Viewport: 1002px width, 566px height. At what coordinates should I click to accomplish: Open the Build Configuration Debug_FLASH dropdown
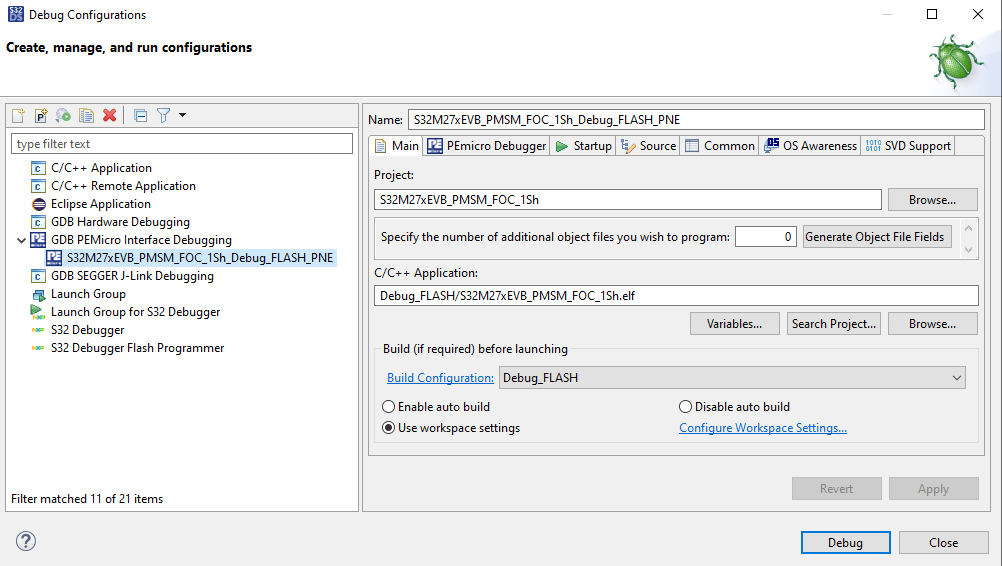click(732, 378)
